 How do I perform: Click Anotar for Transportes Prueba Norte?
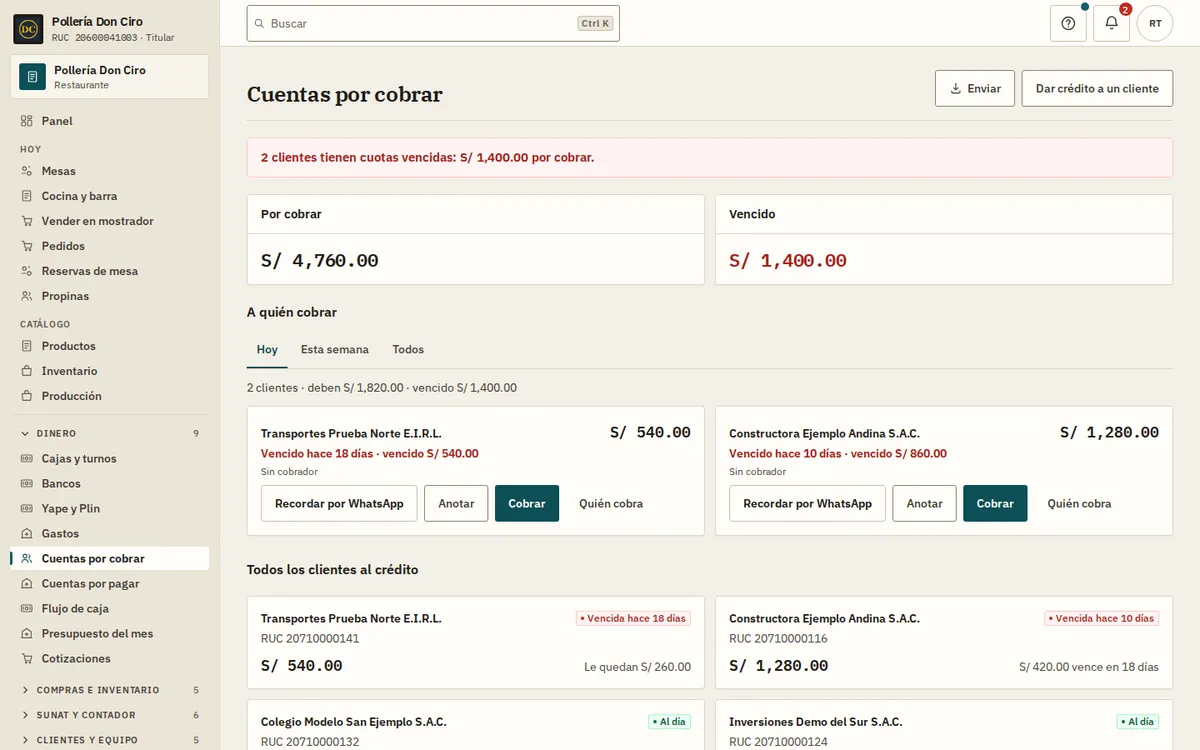click(x=456, y=503)
